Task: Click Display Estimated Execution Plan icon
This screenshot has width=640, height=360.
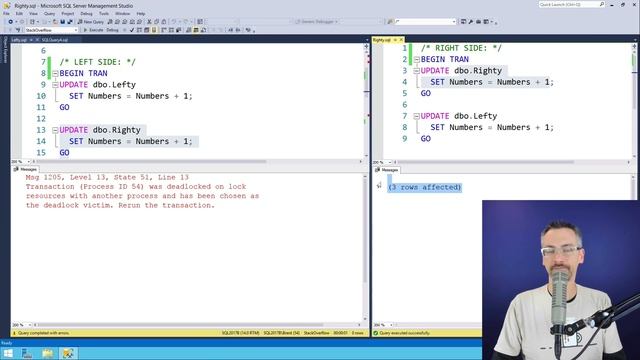Action: pos(138,30)
